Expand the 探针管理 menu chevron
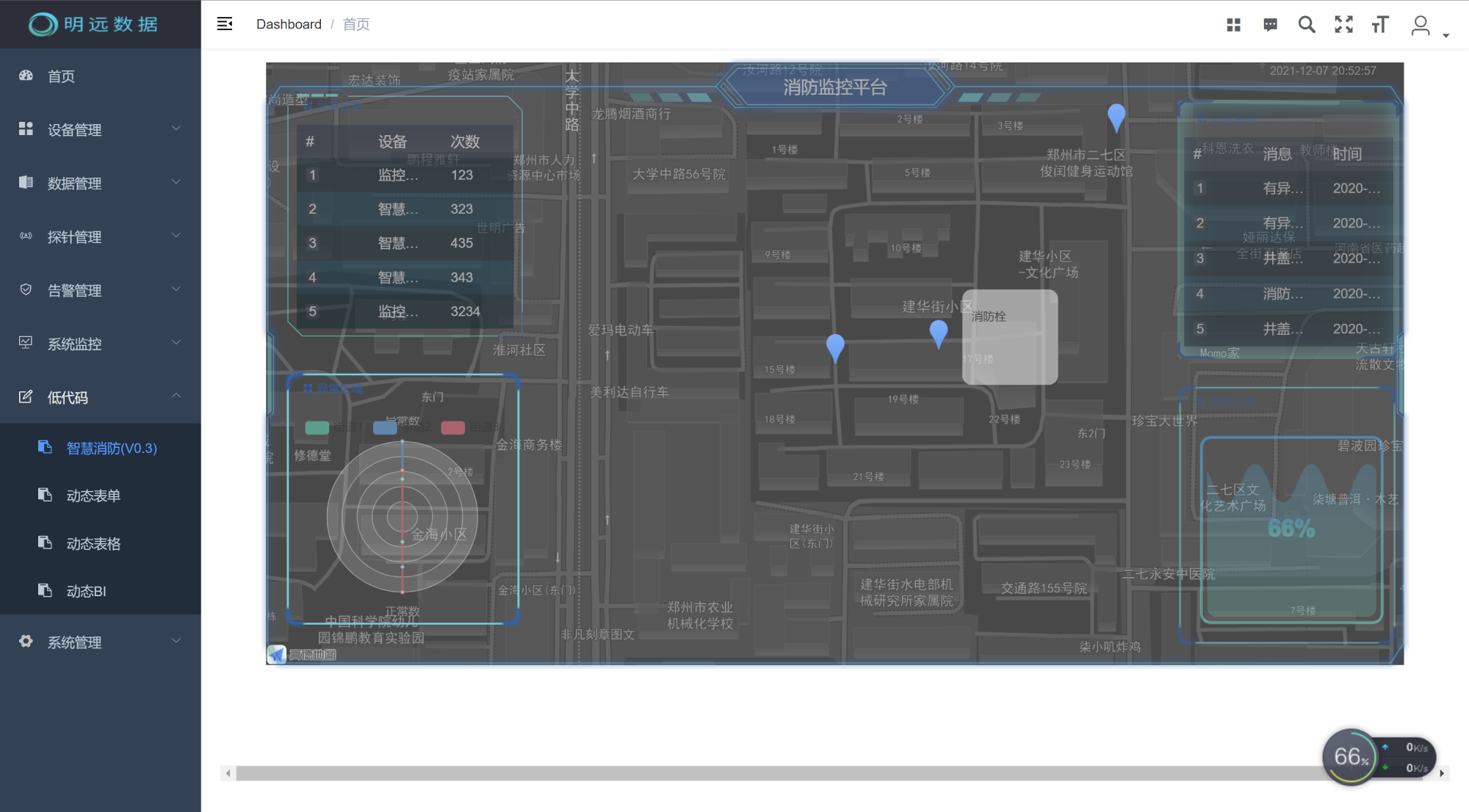 [176, 236]
